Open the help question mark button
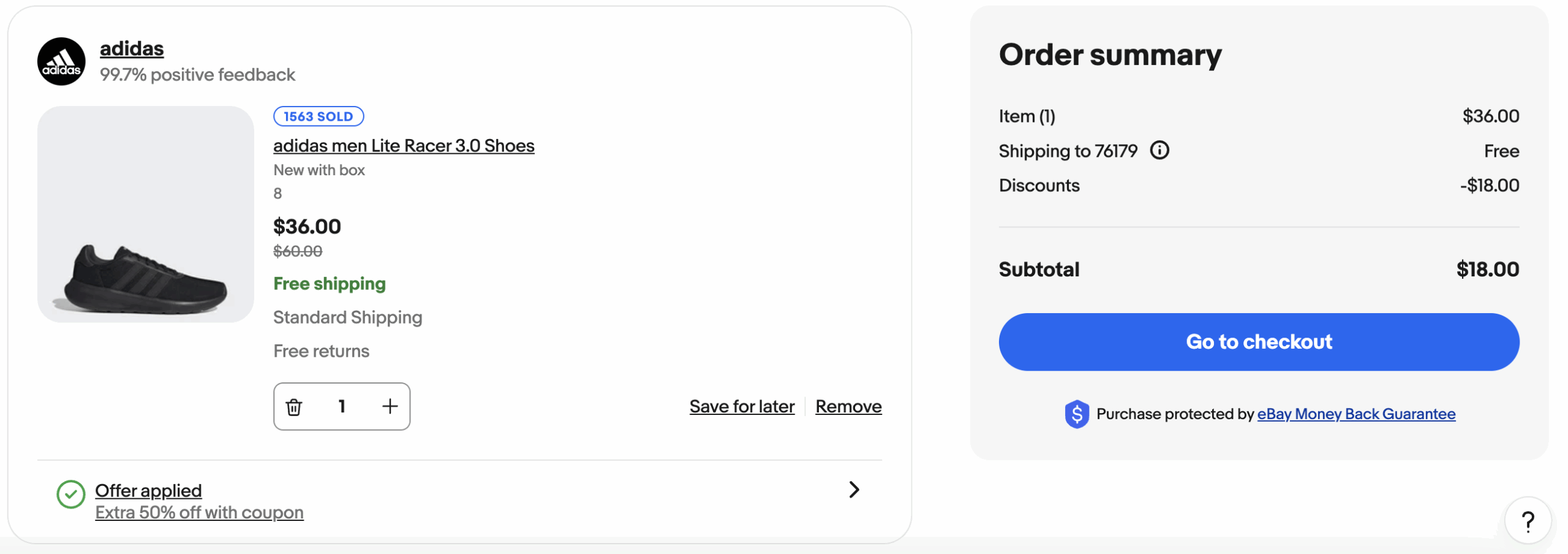This screenshot has width=1568, height=554. coord(1528,522)
